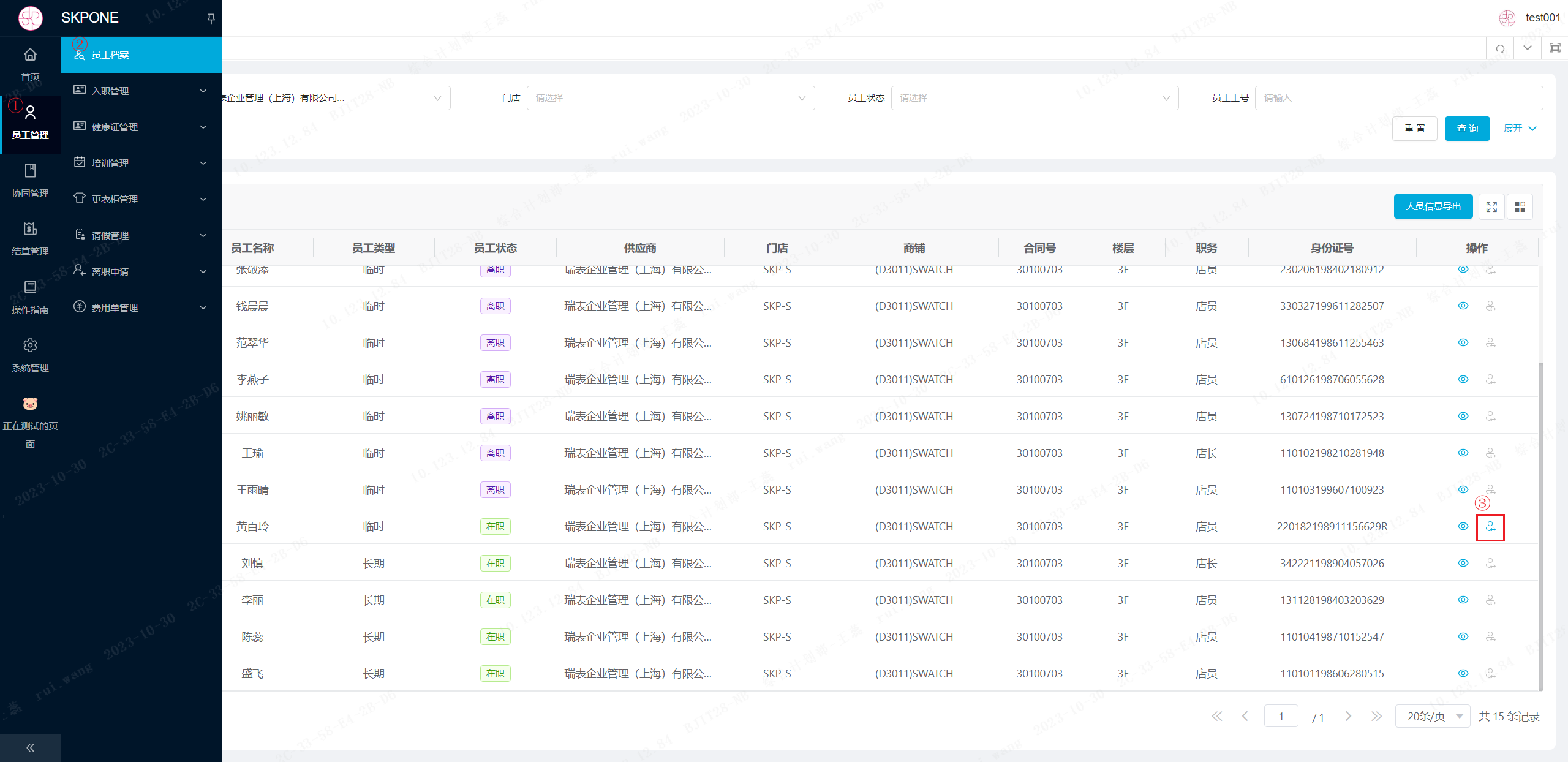Open 结算管理 in the left rail
This screenshot has width=1568, height=762.
coord(30,240)
